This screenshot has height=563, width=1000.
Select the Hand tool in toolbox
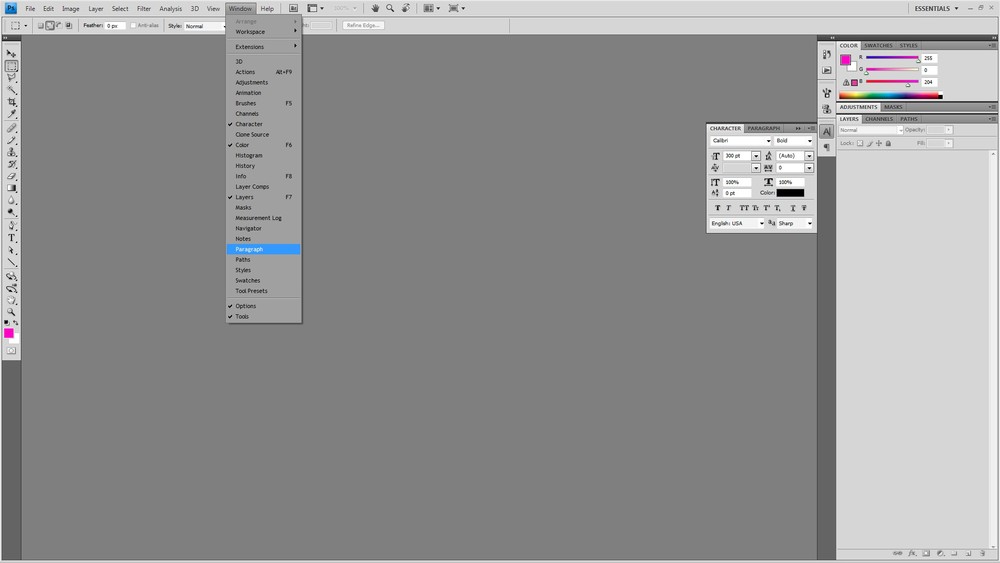coord(11,300)
